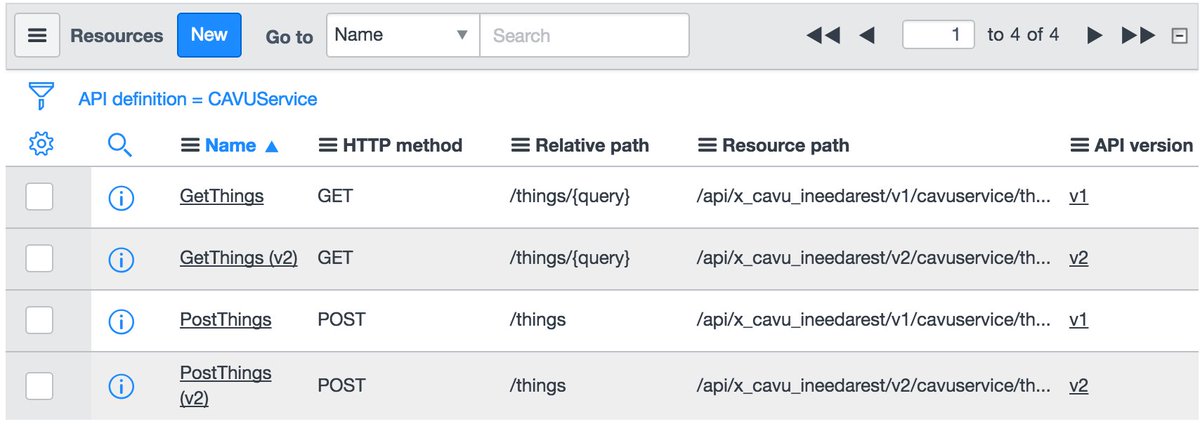Screen dimensions: 1200x424
Task: Open the Resource path column menu
Action: pyautogui.click(x=706, y=145)
